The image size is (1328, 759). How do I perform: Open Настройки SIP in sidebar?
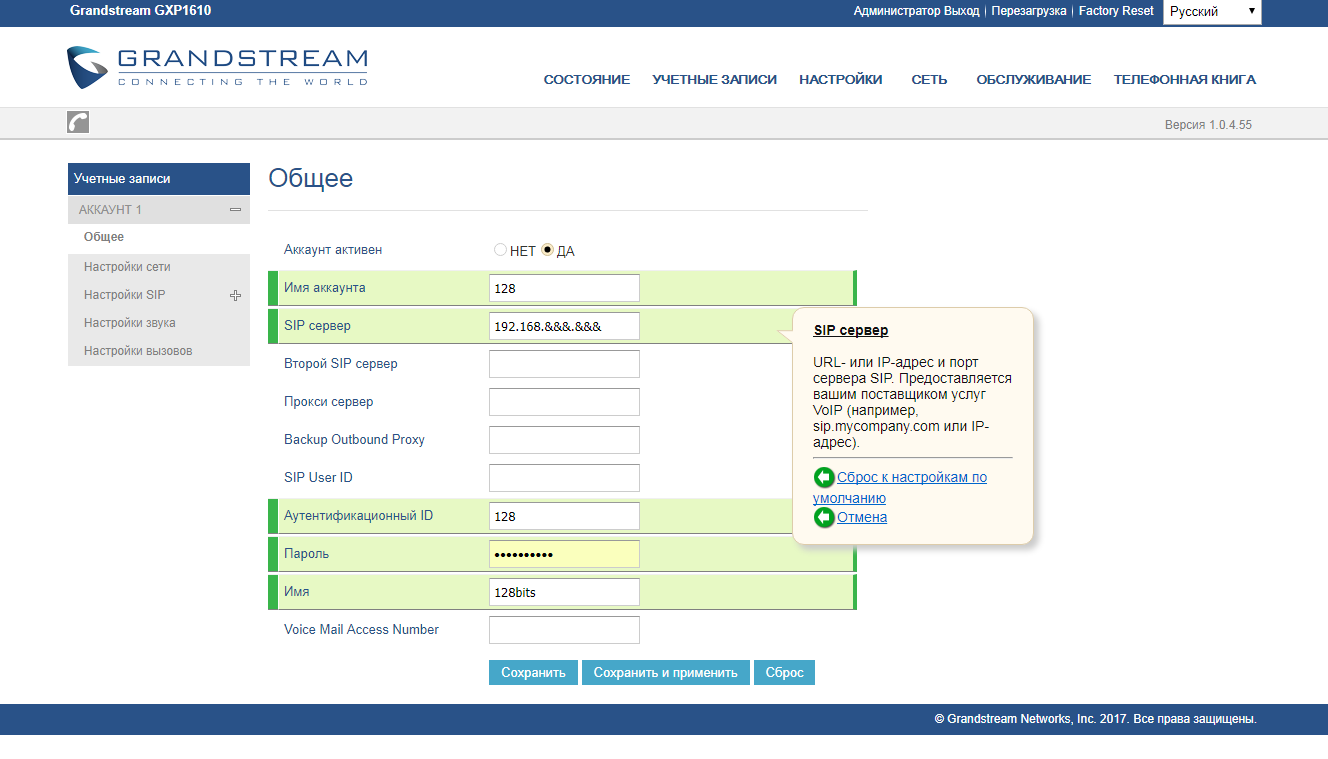click(125, 295)
